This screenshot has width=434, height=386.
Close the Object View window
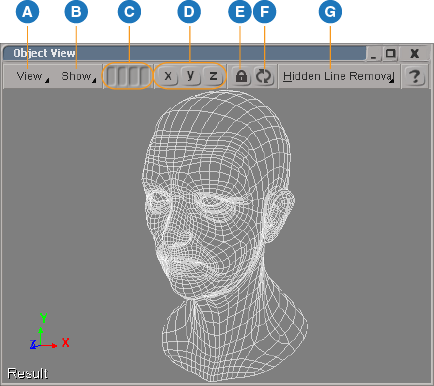(x=414, y=54)
